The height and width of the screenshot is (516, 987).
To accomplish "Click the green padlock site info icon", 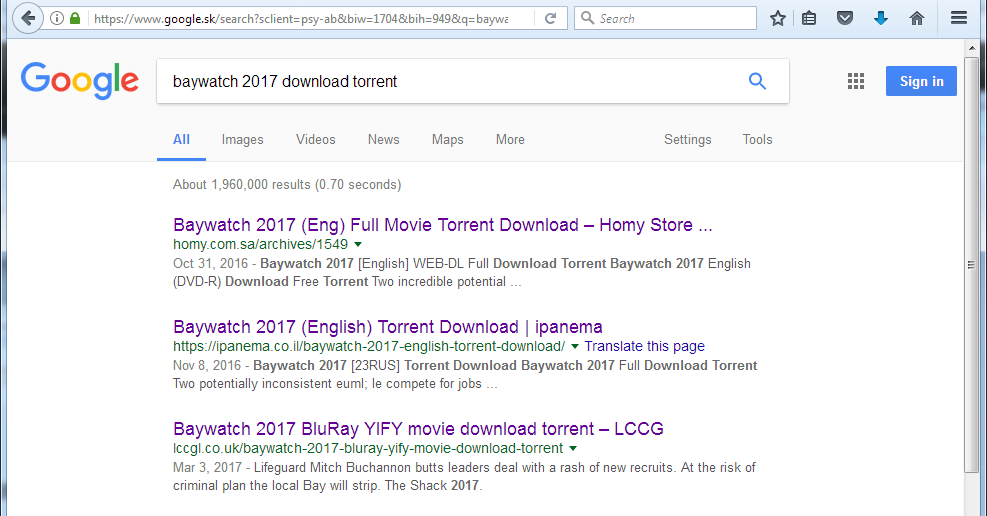I will [75, 18].
